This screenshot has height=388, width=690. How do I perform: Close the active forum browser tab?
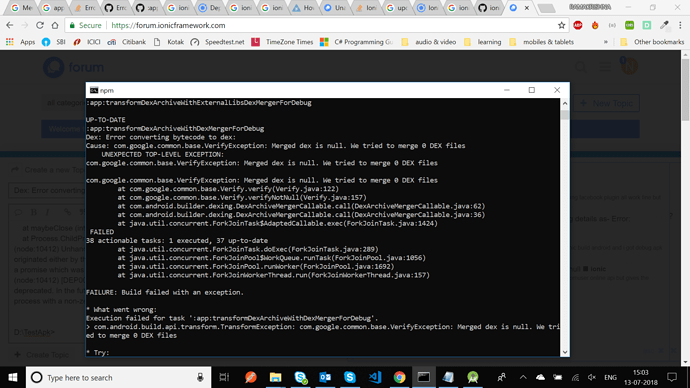[x=527, y=8]
